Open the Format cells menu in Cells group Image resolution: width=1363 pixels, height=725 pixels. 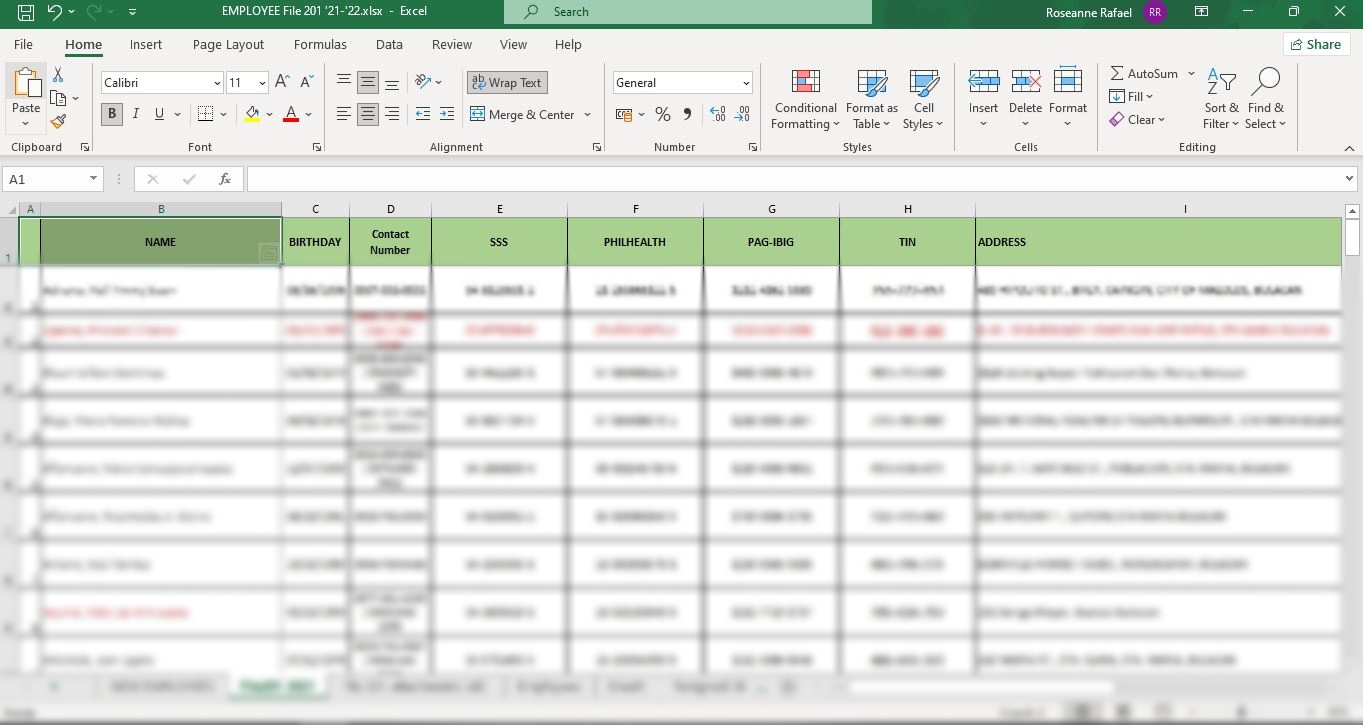[1068, 99]
